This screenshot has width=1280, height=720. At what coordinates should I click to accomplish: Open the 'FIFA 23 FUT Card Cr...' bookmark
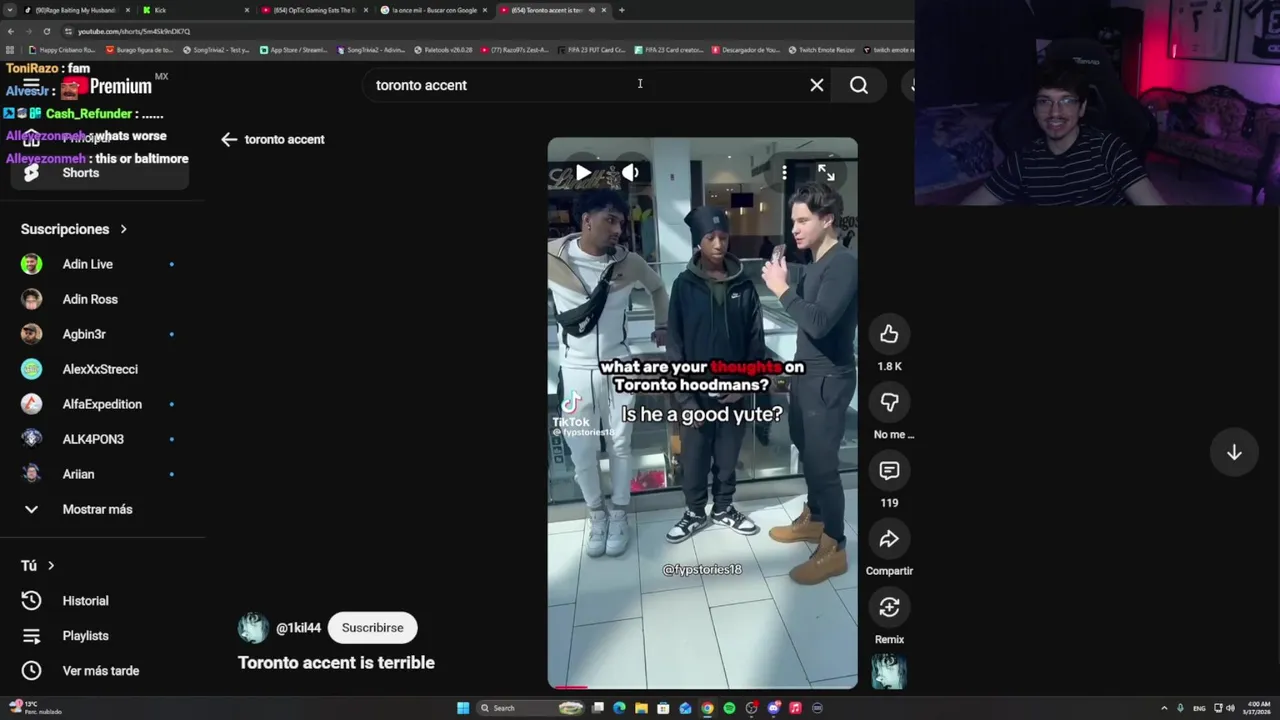tap(591, 49)
